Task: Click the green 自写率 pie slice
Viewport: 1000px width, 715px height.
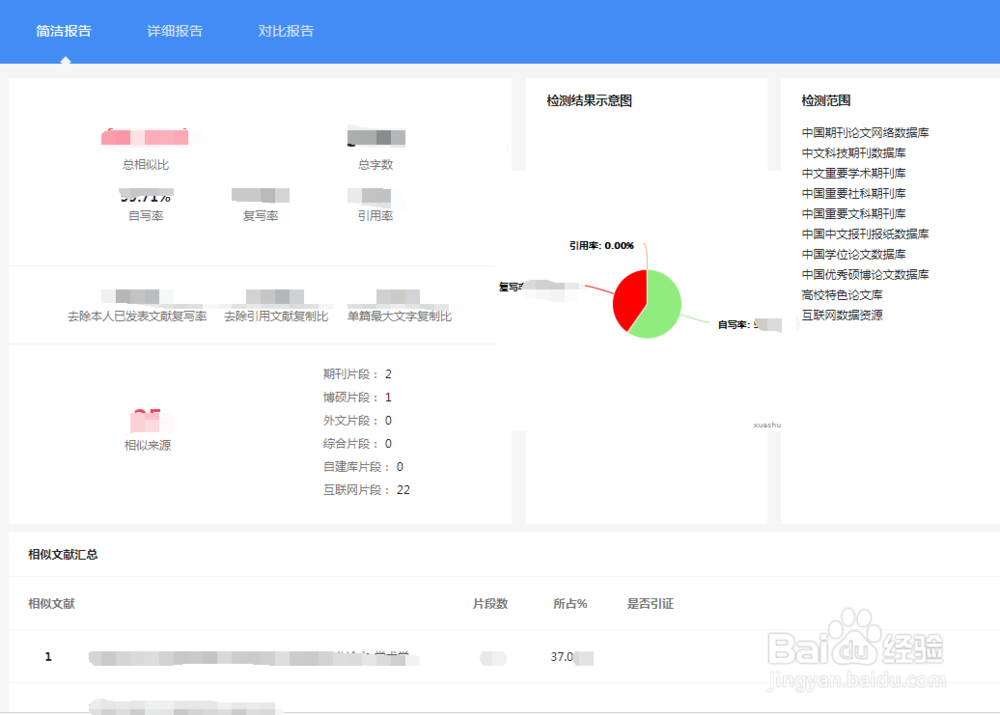Action: (x=662, y=300)
